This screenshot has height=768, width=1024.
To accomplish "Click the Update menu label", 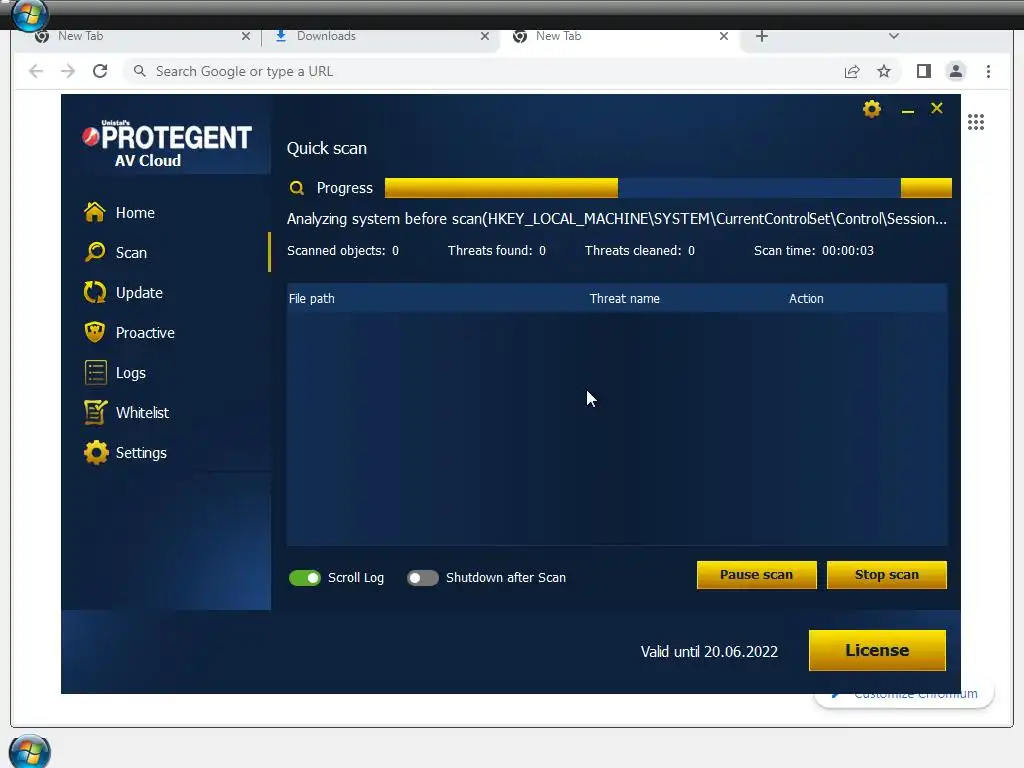I will pos(139,293).
